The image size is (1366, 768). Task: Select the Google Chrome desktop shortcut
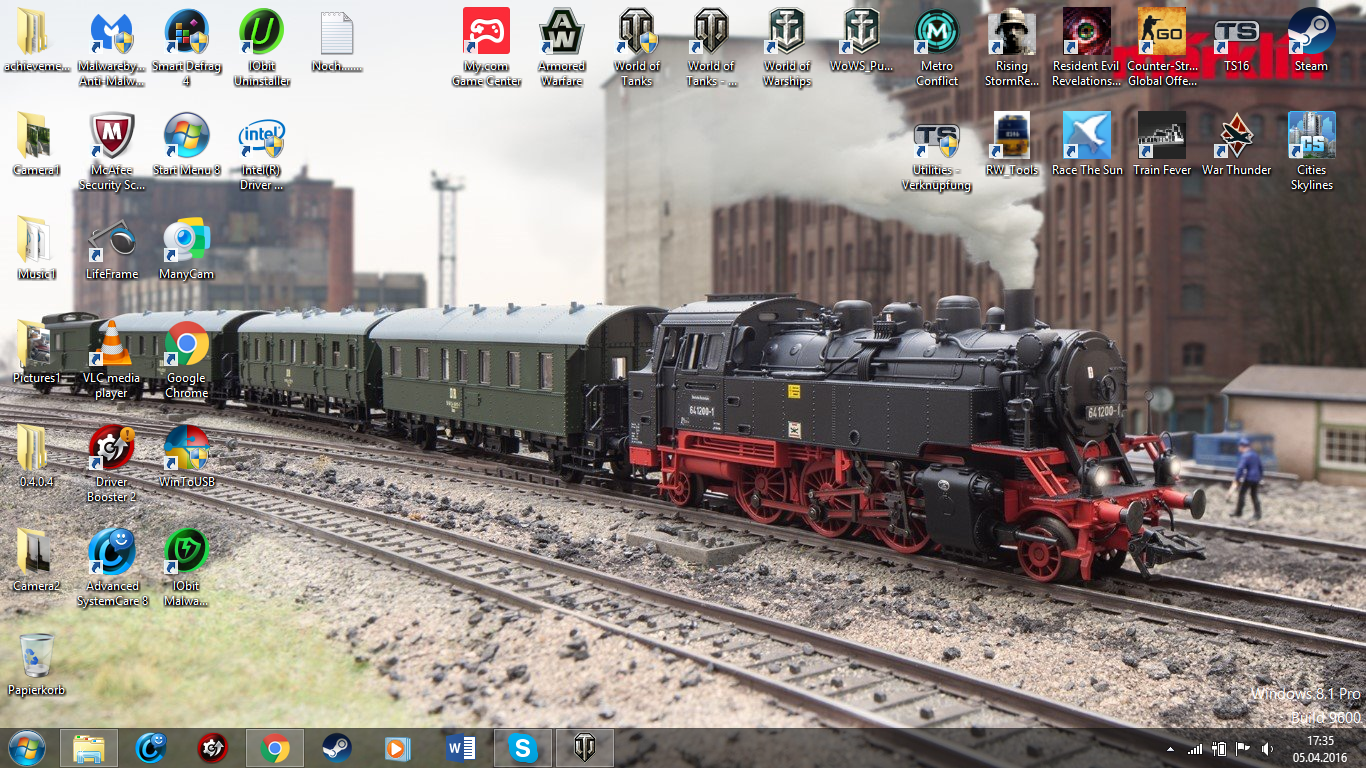point(186,346)
